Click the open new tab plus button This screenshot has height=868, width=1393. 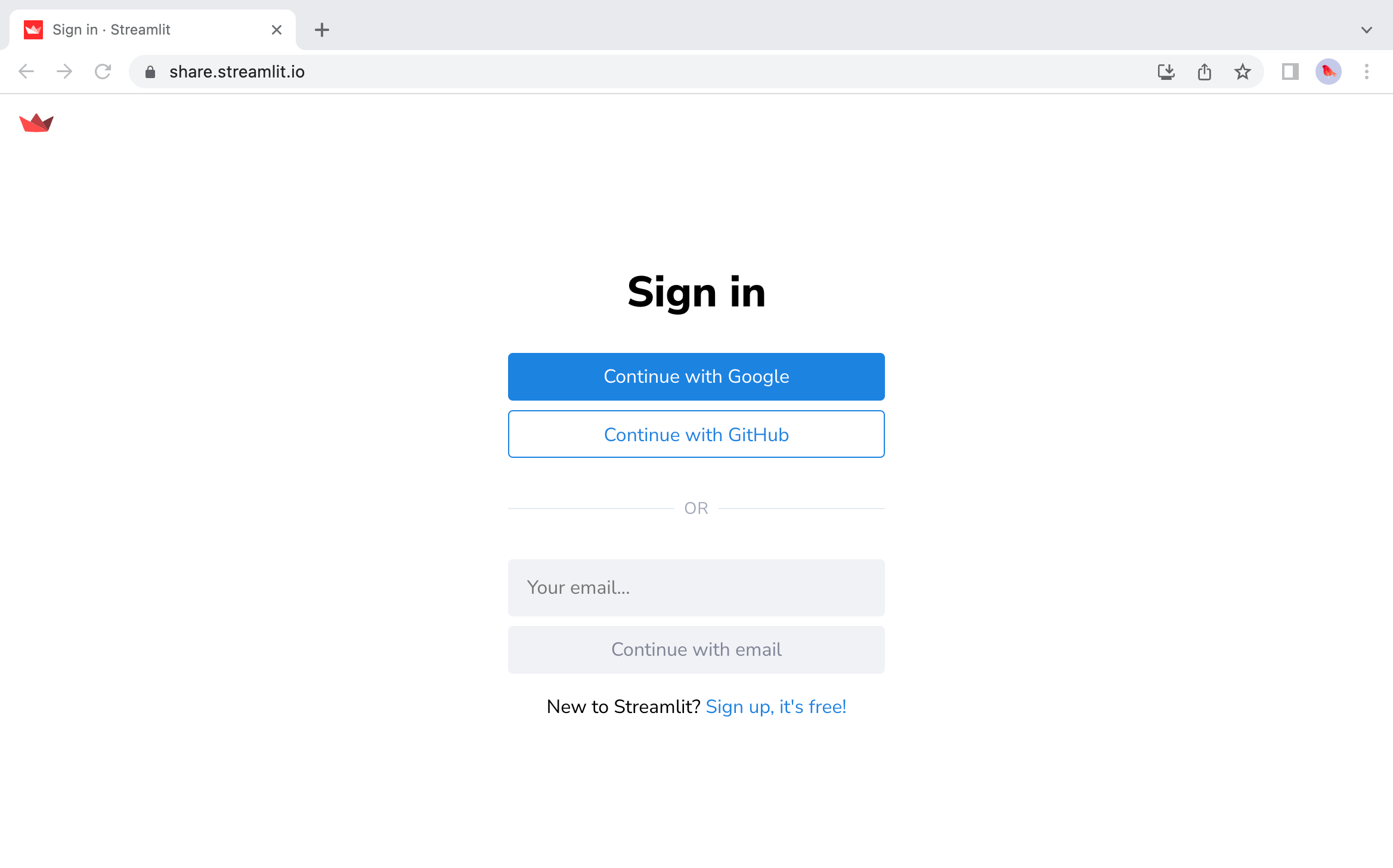[x=321, y=29]
